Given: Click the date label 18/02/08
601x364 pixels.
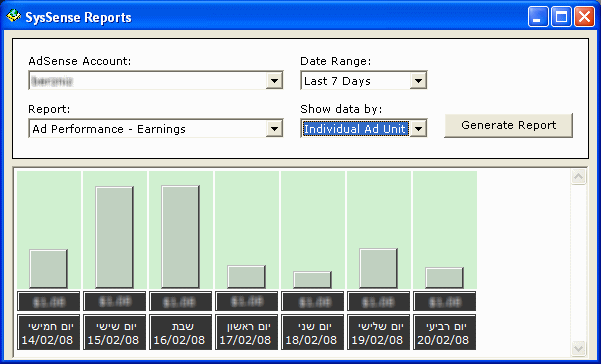Looking at the screenshot, I should (x=312, y=332).
